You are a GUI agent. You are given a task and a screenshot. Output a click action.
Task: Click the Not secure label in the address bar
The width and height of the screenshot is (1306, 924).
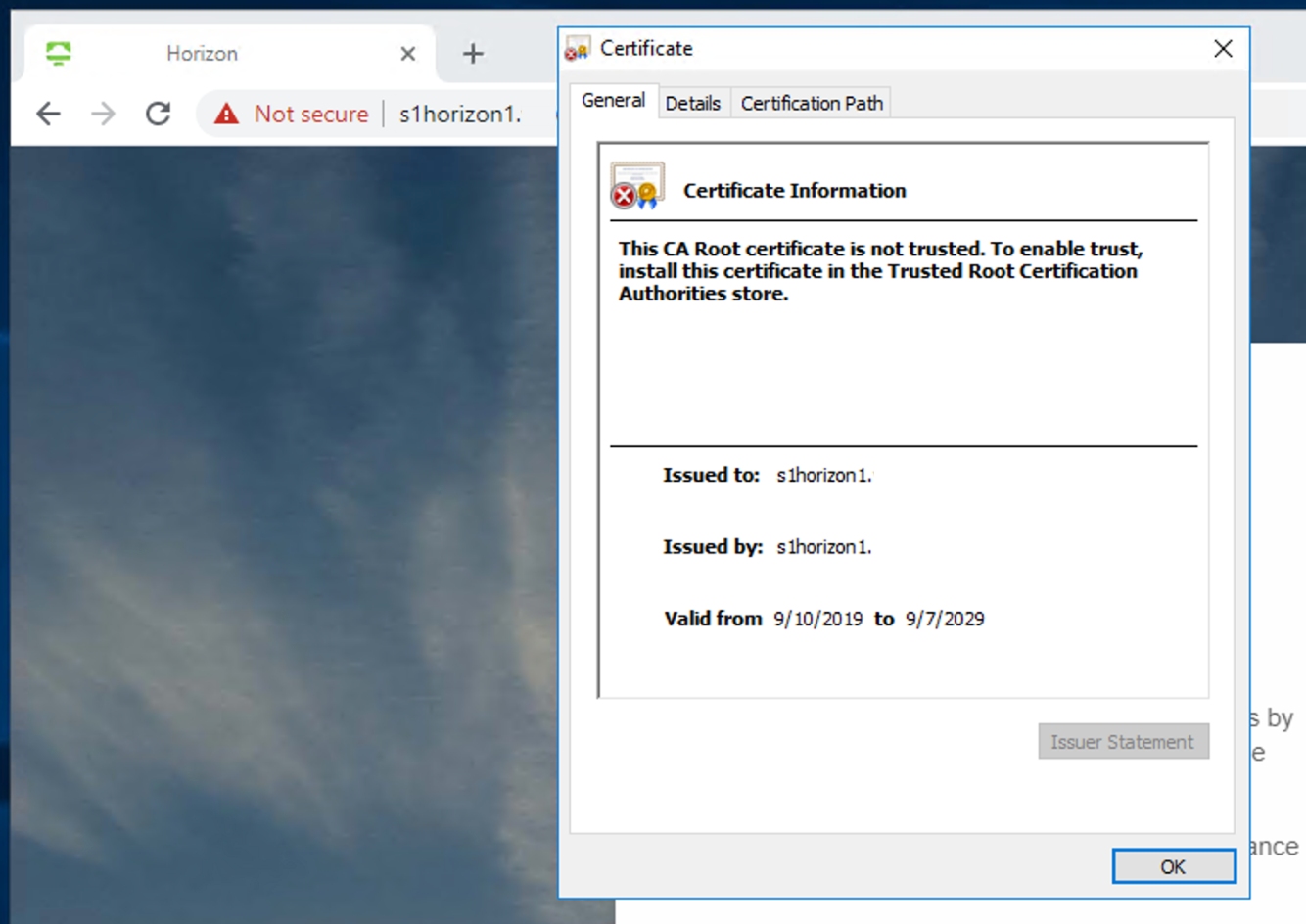(x=310, y=114)
